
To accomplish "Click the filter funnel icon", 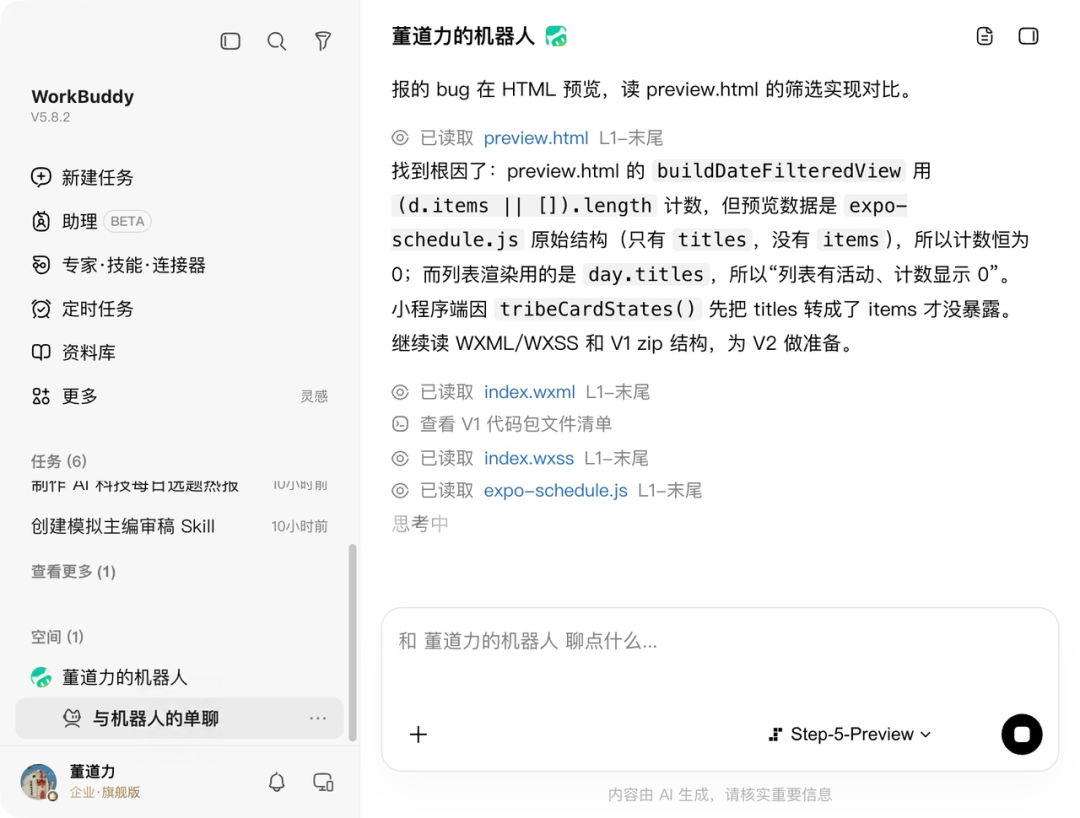I will coord(322,41).
